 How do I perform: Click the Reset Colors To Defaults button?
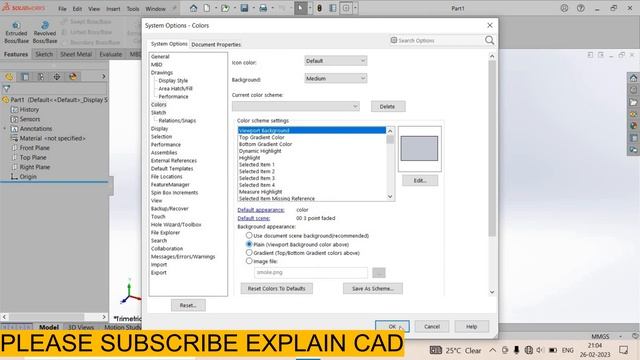(x=276, y=289)
